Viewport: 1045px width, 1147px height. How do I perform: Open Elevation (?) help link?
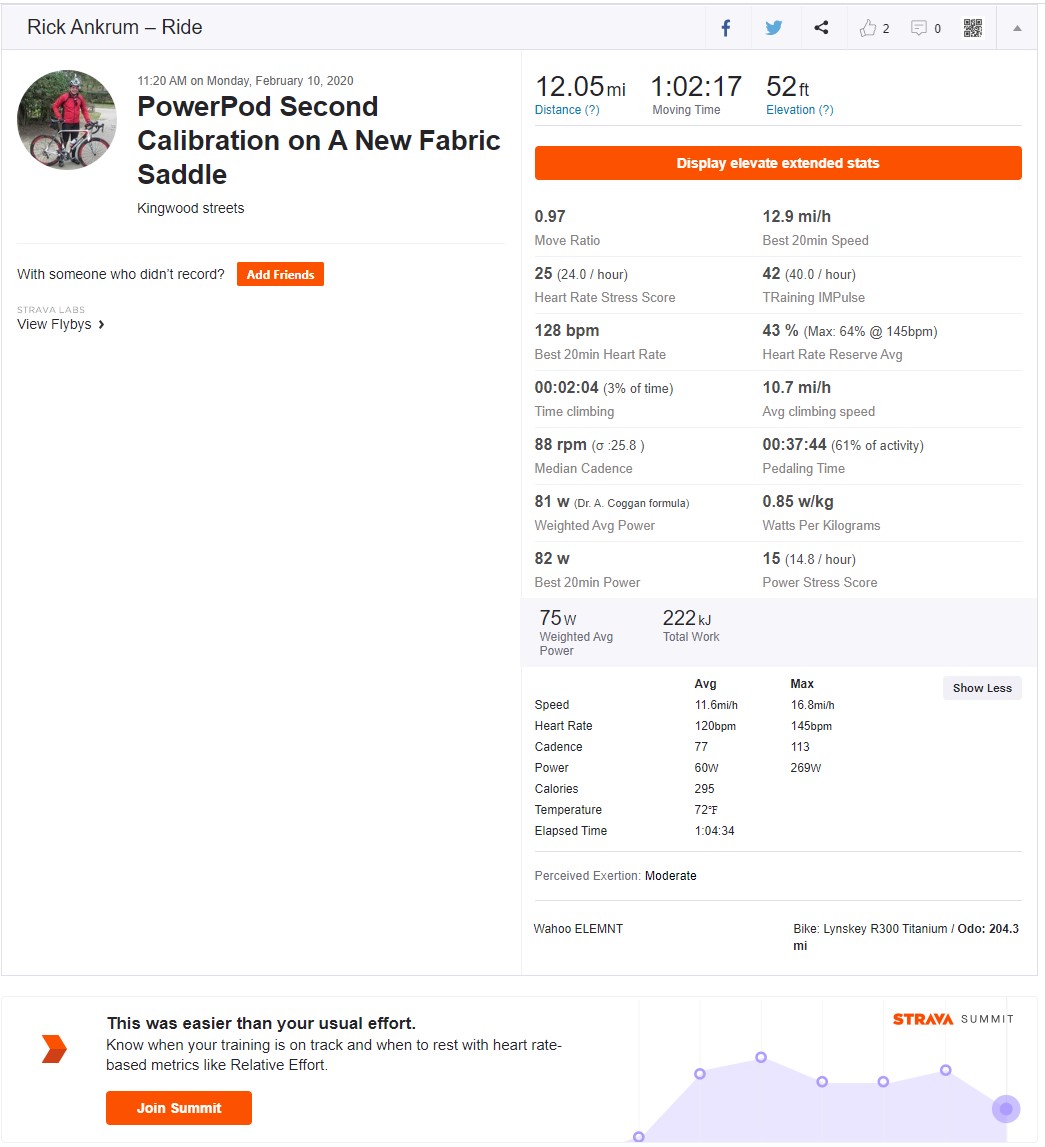tap(799, 110)
